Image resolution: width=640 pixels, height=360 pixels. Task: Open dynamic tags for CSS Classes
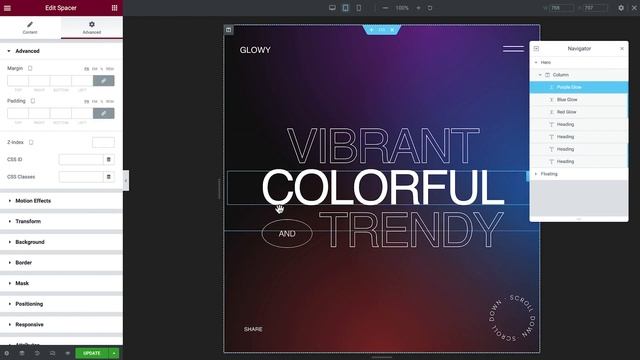(x=109, y=177)
